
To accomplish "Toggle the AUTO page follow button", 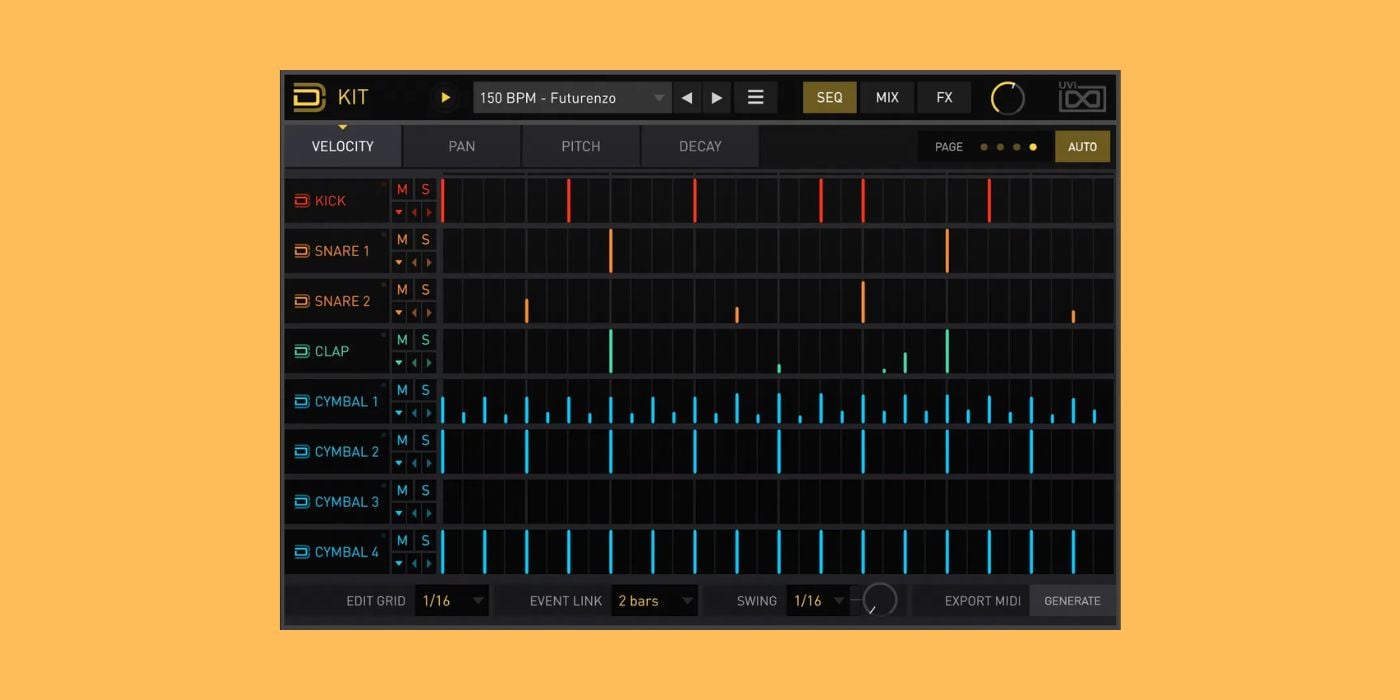I will tap(1082, 147).
